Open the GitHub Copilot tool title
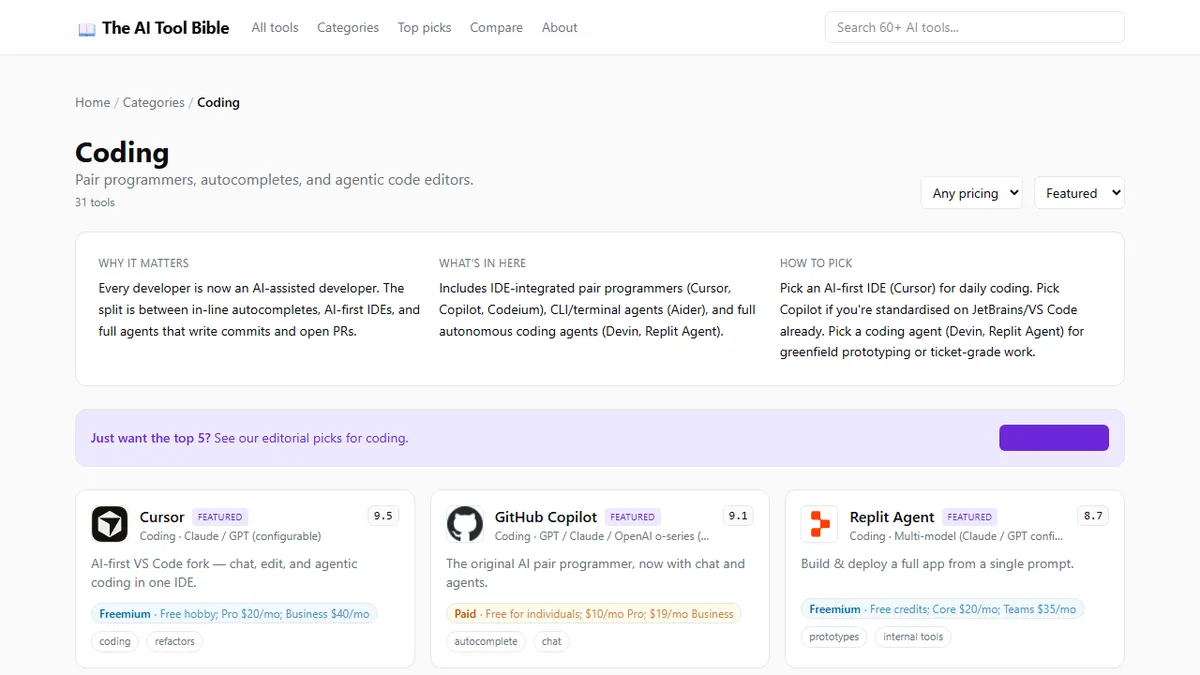Viewport: 1200px width, 675px height. point(546,517)
